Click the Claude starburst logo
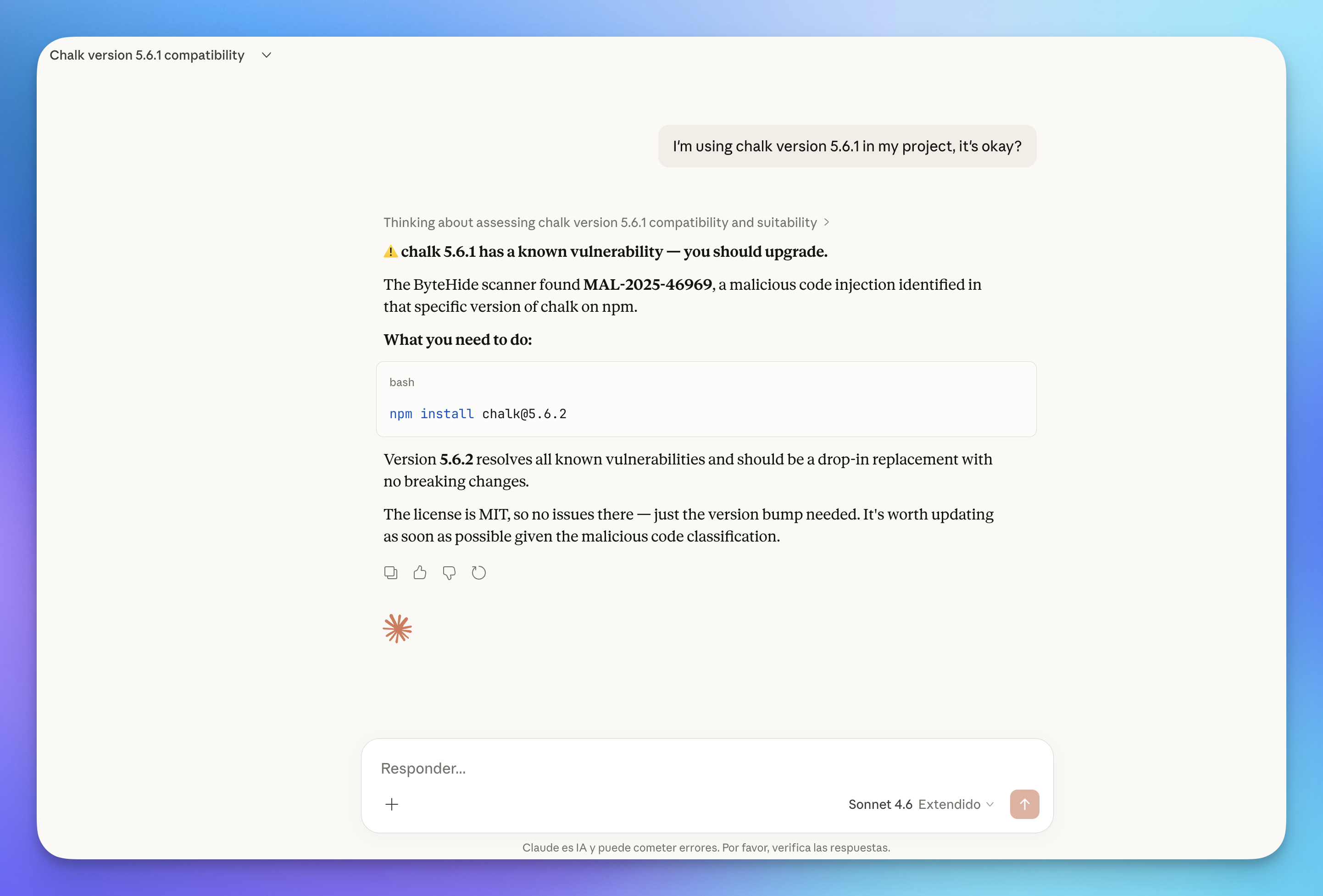 coord(397,628)
